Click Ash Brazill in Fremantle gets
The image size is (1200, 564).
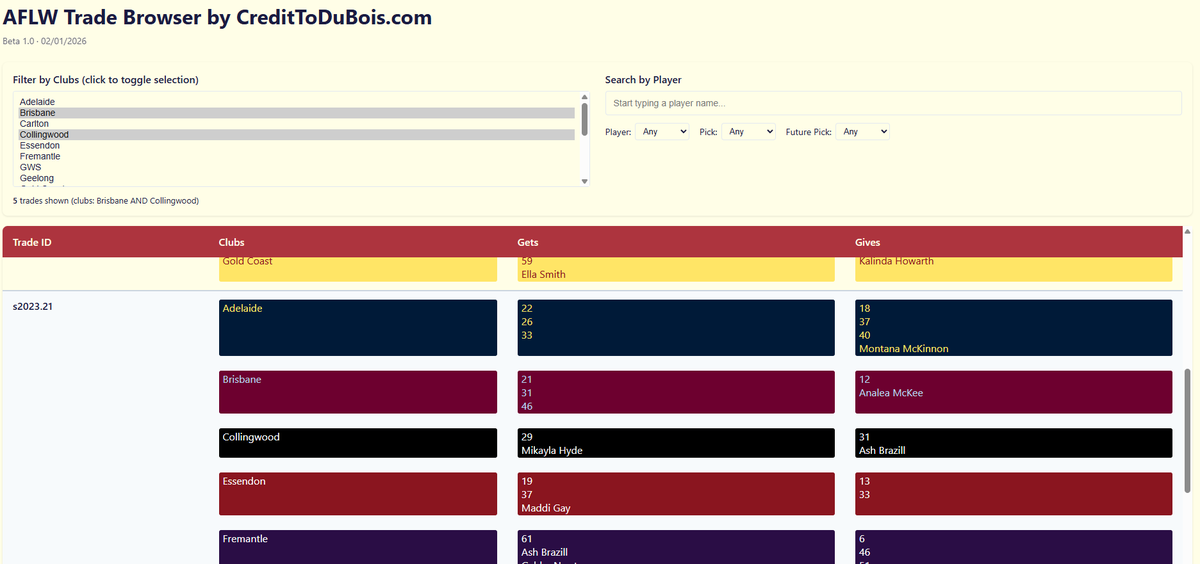coord(544,552)
